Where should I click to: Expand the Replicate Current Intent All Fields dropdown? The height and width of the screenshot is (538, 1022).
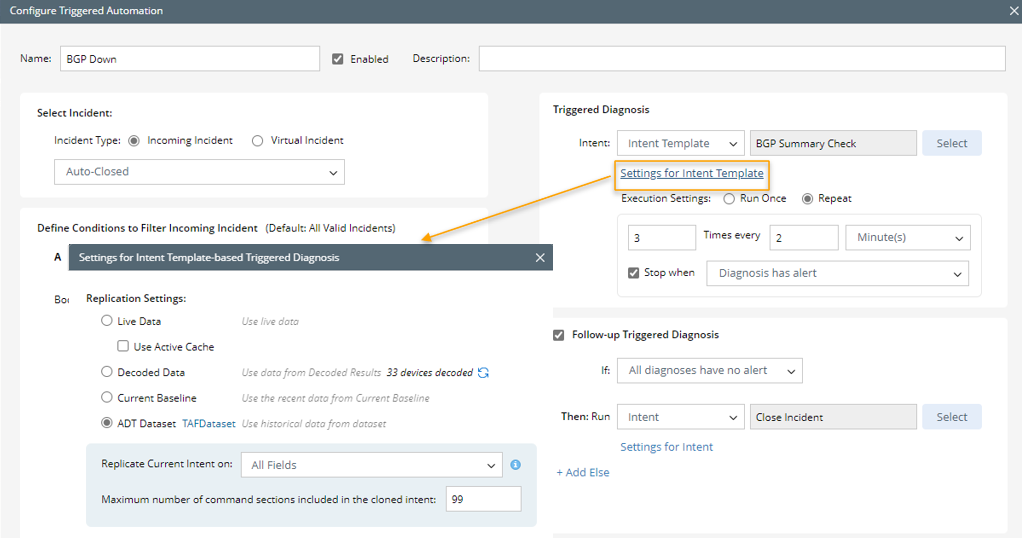click(x=370, y=465)
